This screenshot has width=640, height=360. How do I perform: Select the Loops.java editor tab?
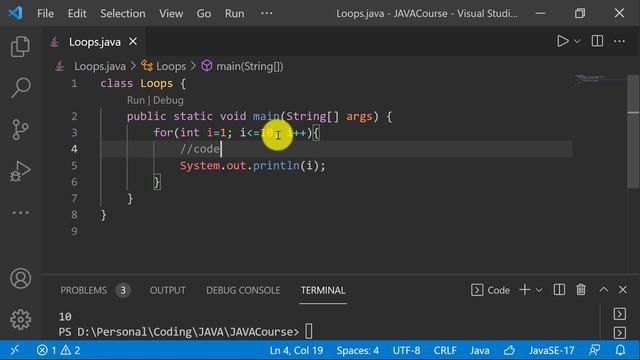click(94, 42)
